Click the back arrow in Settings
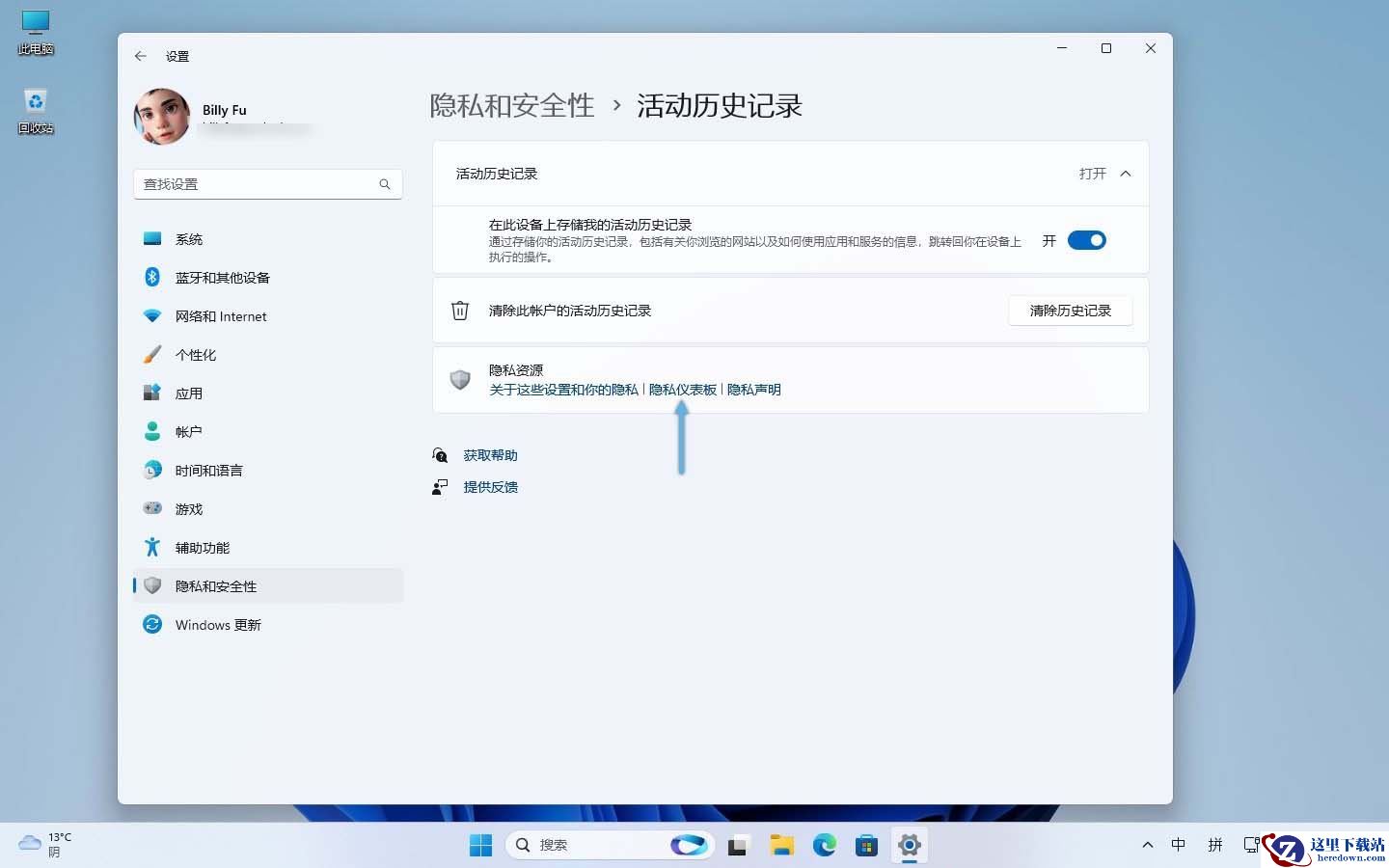This screenshot has height=868, width=1389. point(141,56)
